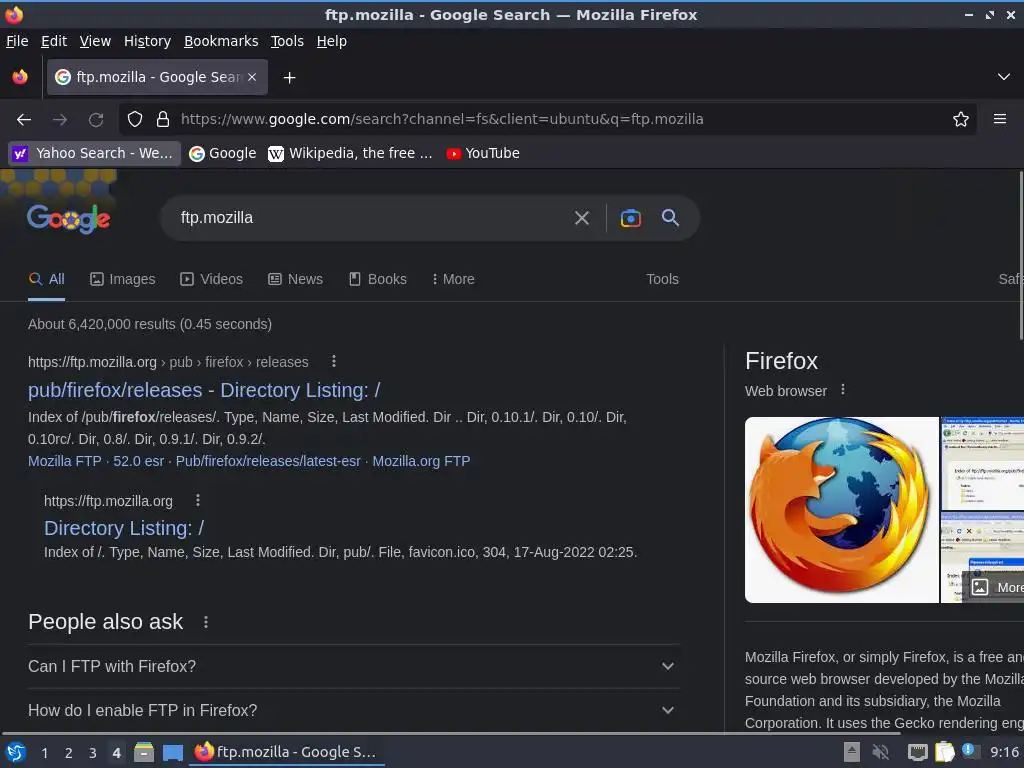Open the '52.0 esr' sitelink
1024x768 pixels.
coord(138,461)
